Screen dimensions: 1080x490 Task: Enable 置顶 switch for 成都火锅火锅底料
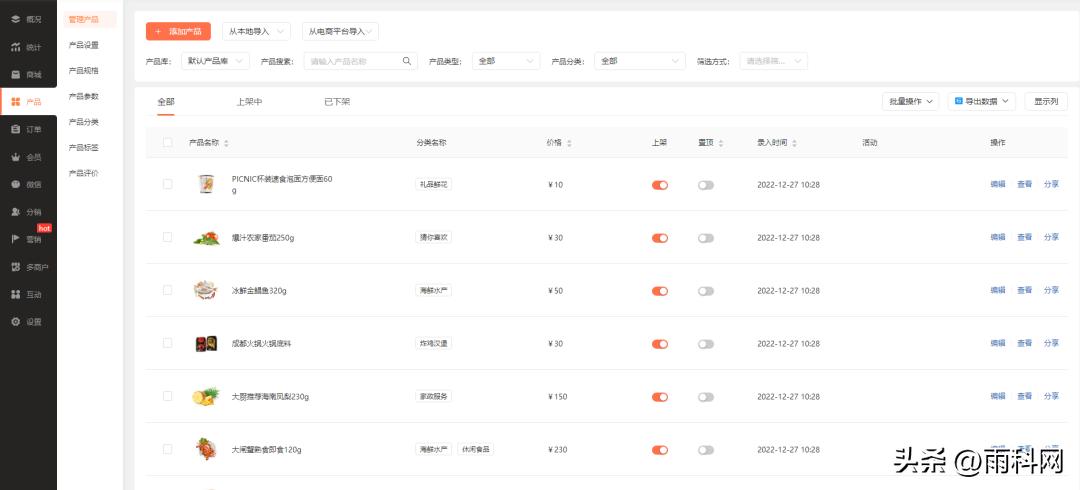(705, 344)
